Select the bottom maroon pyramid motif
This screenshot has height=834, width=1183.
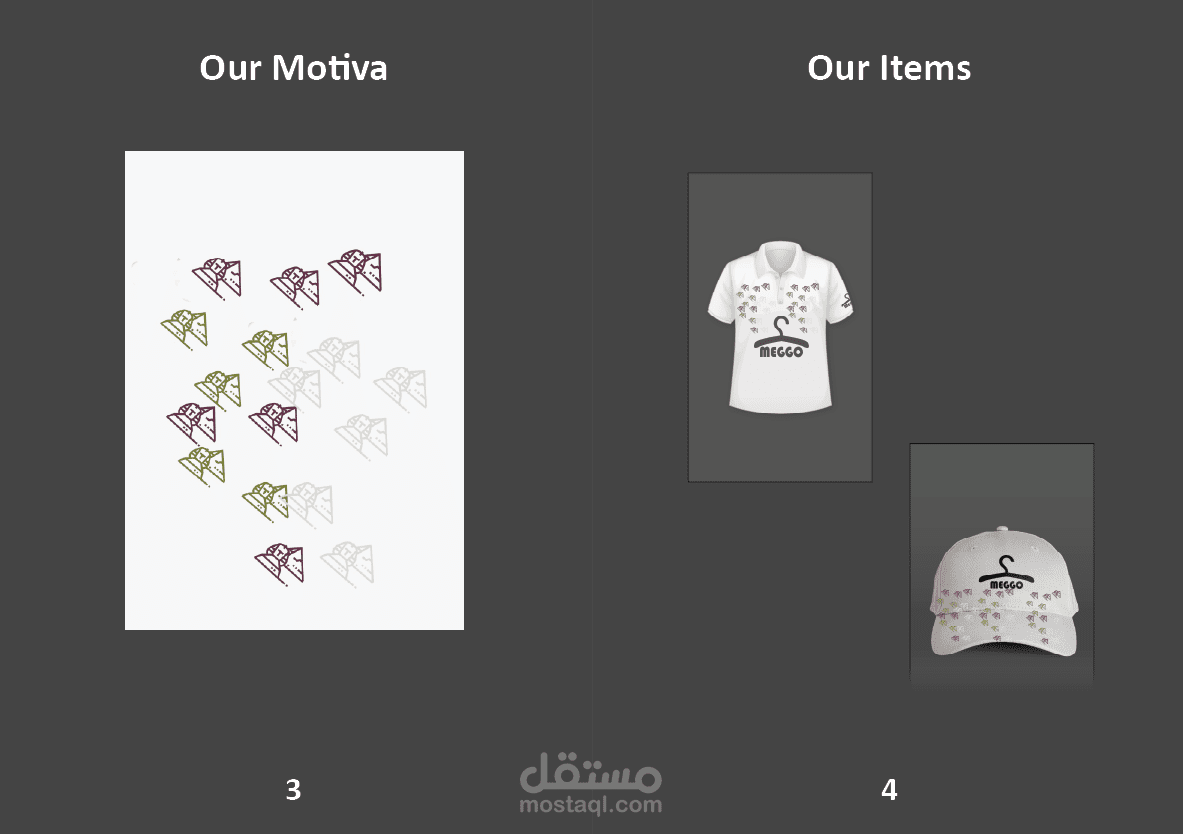[x=280, y=563]
